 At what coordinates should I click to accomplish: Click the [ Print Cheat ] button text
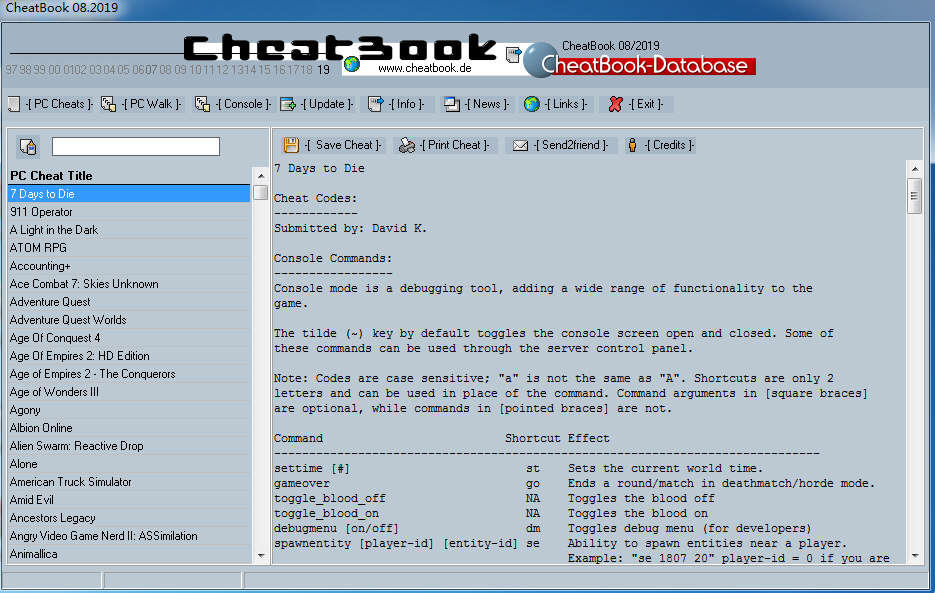tap(454, 145)
